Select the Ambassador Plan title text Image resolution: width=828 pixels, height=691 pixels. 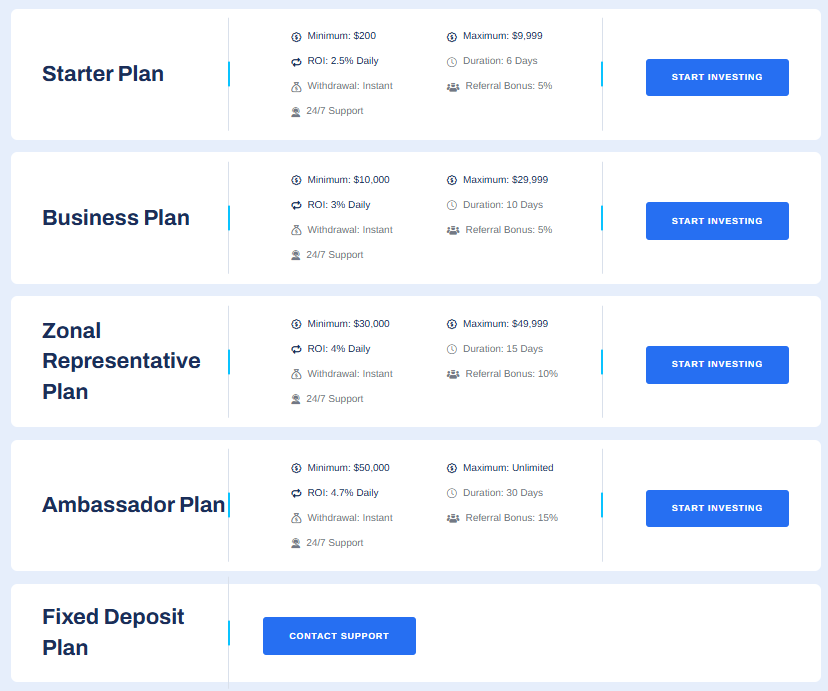click(133, 505)
